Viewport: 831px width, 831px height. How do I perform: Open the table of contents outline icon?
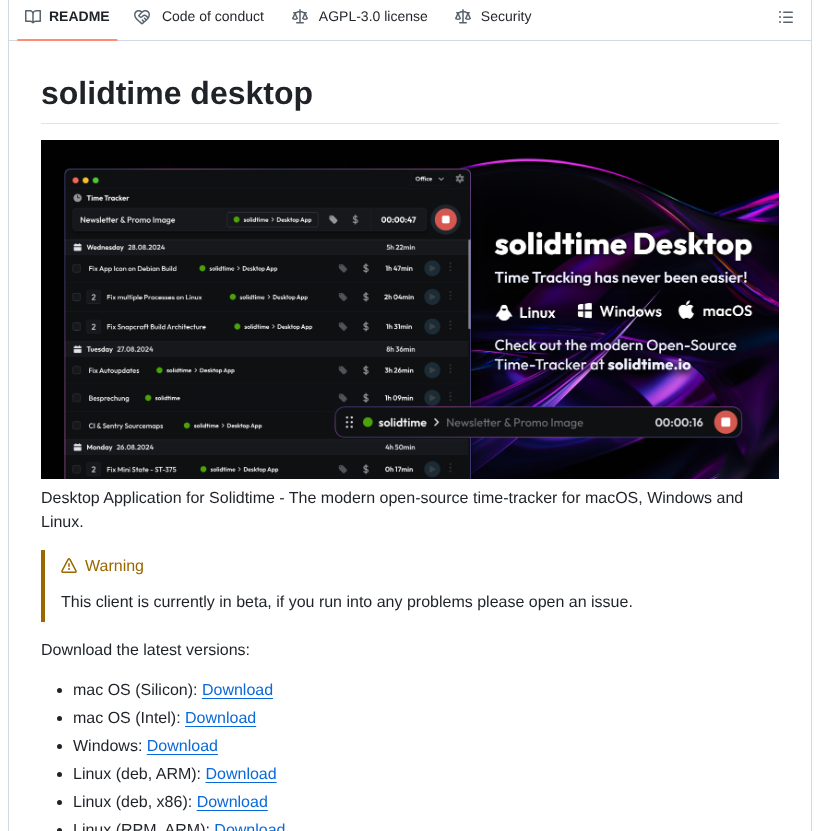[786, 16]
